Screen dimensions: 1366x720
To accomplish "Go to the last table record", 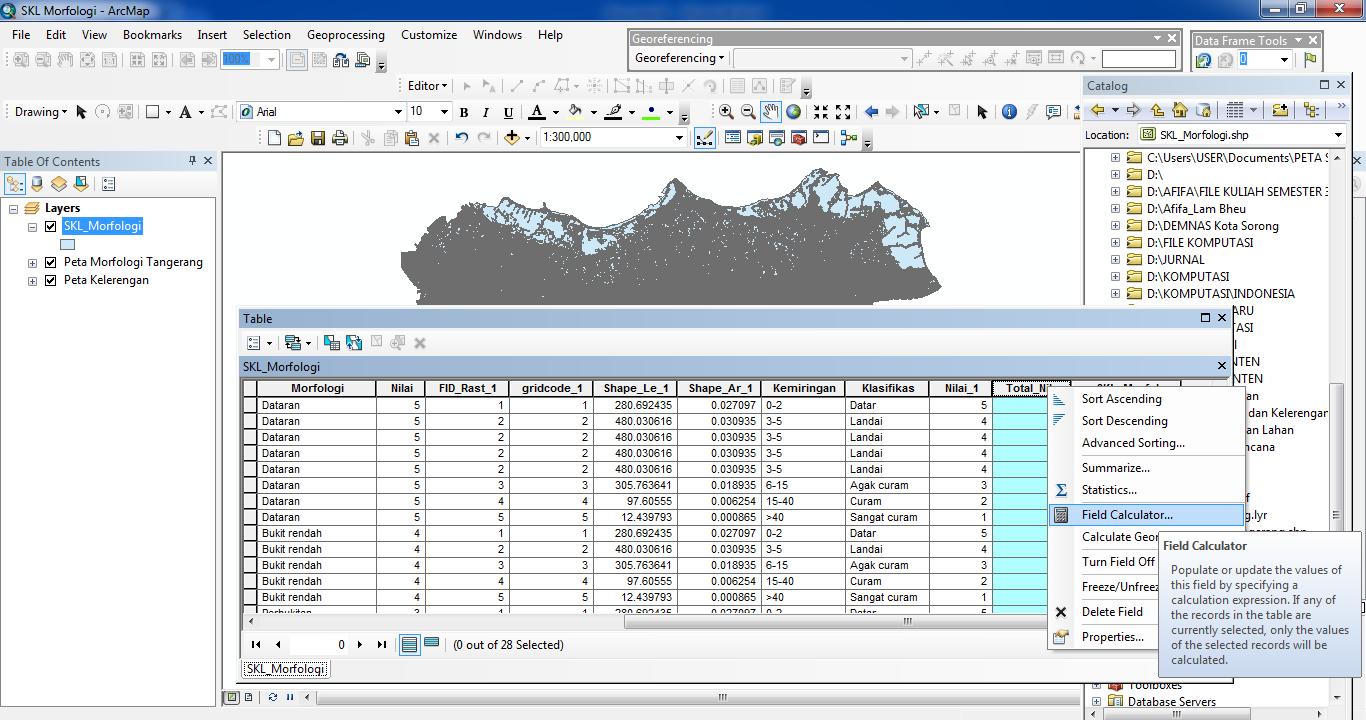I will pyautogui.click(x=381, y=645).
